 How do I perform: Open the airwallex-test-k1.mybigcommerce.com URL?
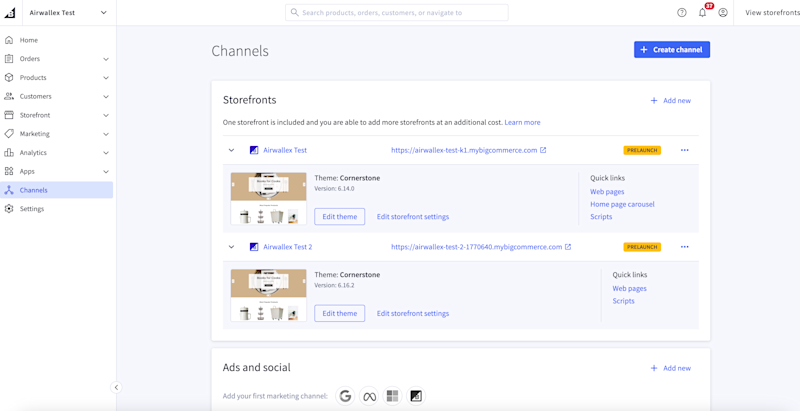[464, 150]
